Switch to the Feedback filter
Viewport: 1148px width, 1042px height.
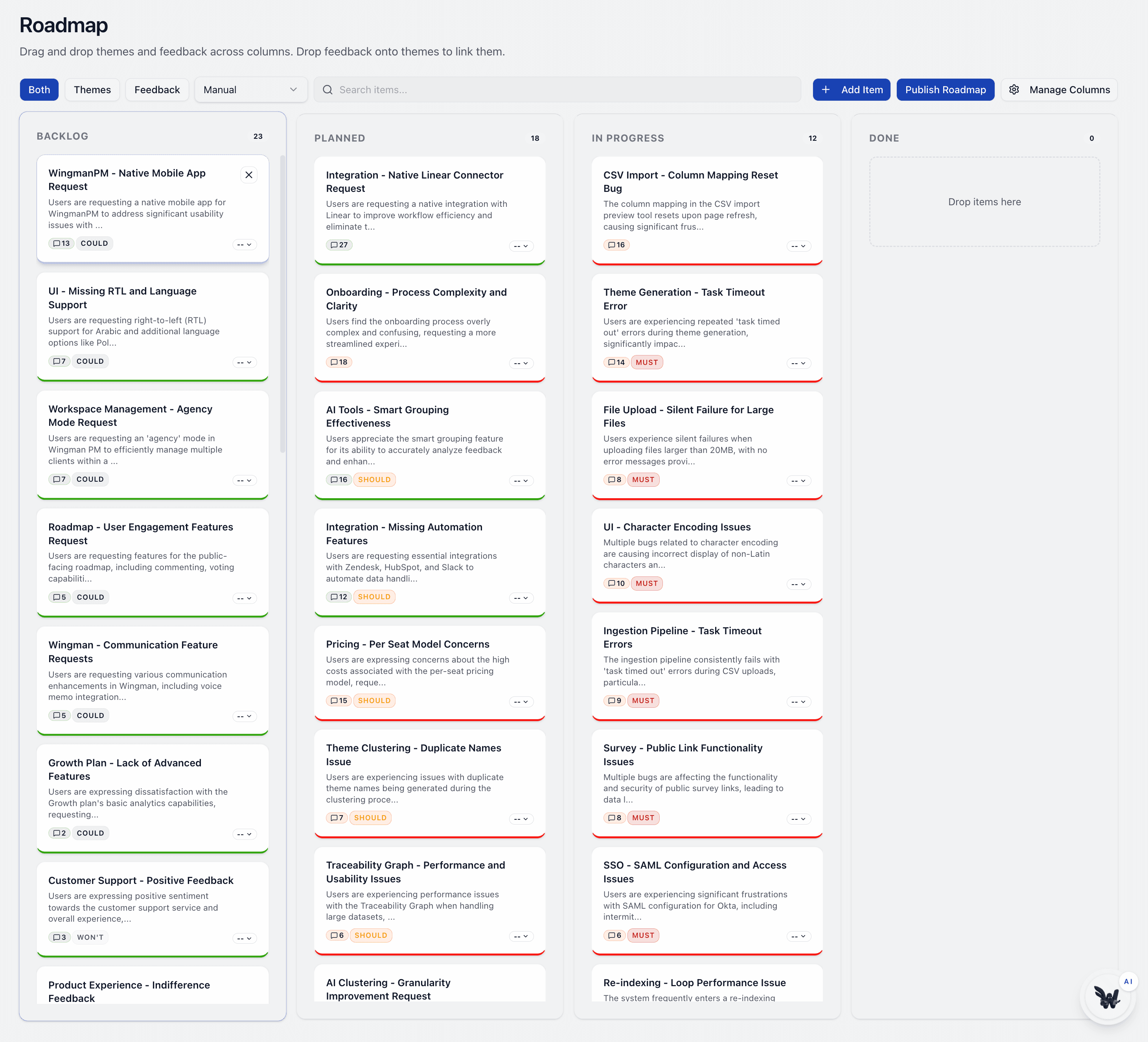157,90
